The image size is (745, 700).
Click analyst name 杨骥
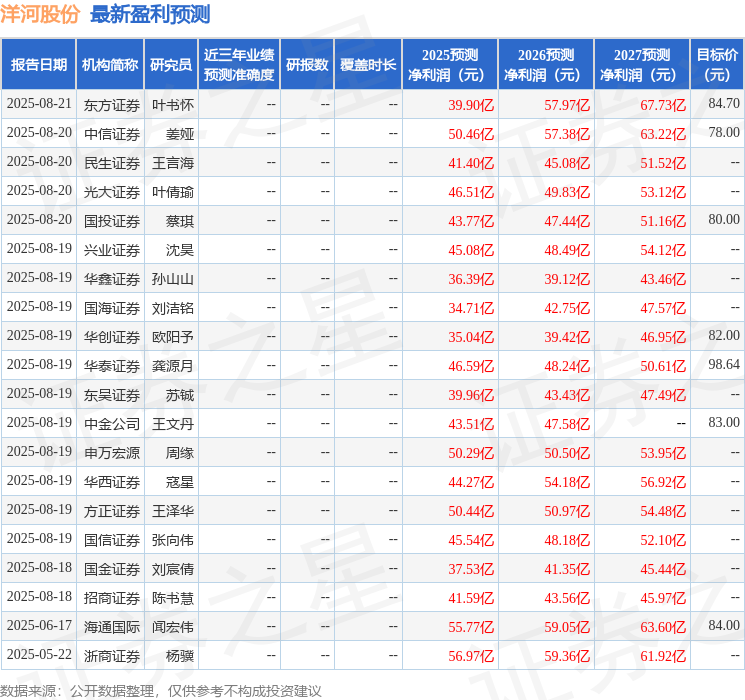(180, 656)
